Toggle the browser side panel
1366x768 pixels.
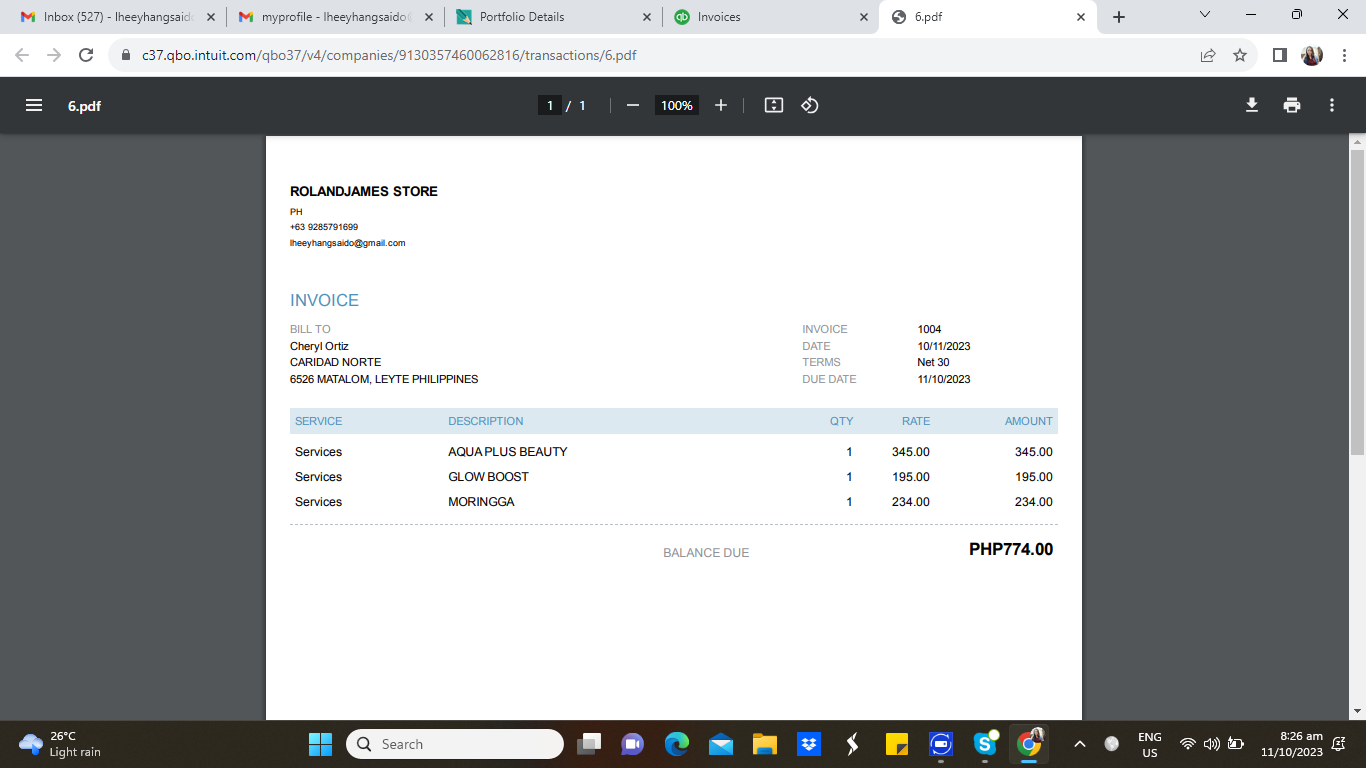pyautogui.click(x=1280, y=55)
